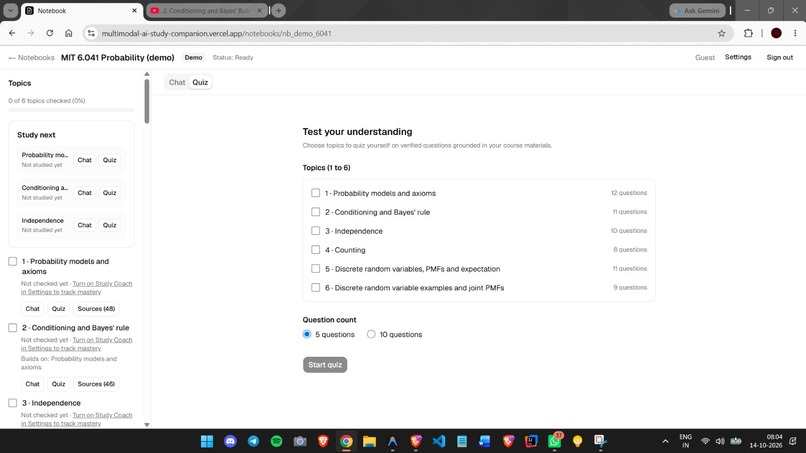Screen dimensions: 806x453
Task: Launch Discord from the taskbar
Action: click(230, 441)
